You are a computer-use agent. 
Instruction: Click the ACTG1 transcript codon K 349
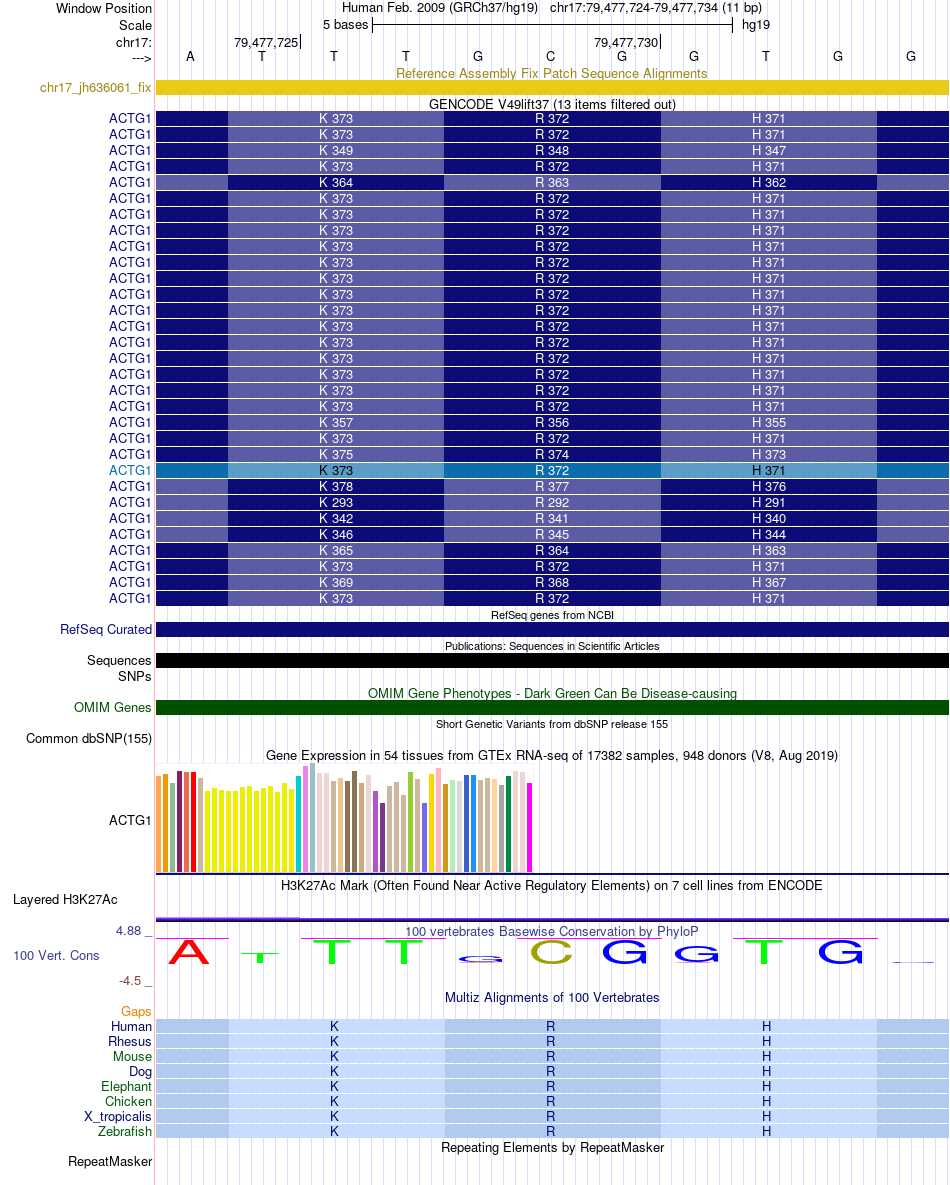[x=336, y=150]
